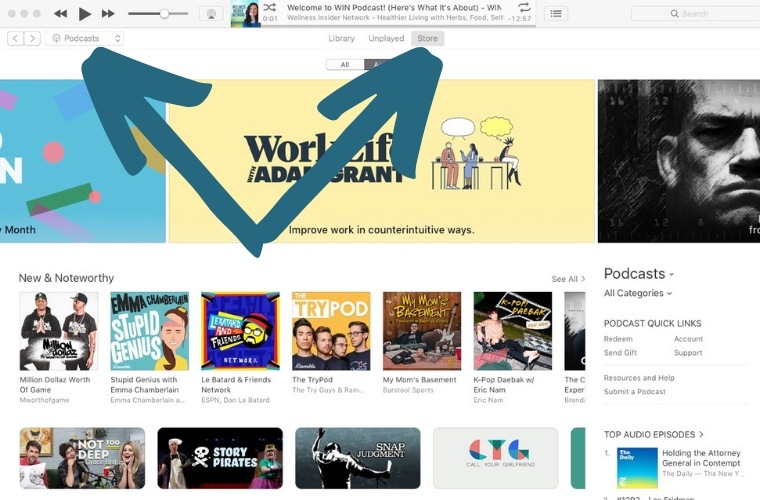
Task: Click Stupid Genius with Emma Chamberlain title
Action: [144, 385]
